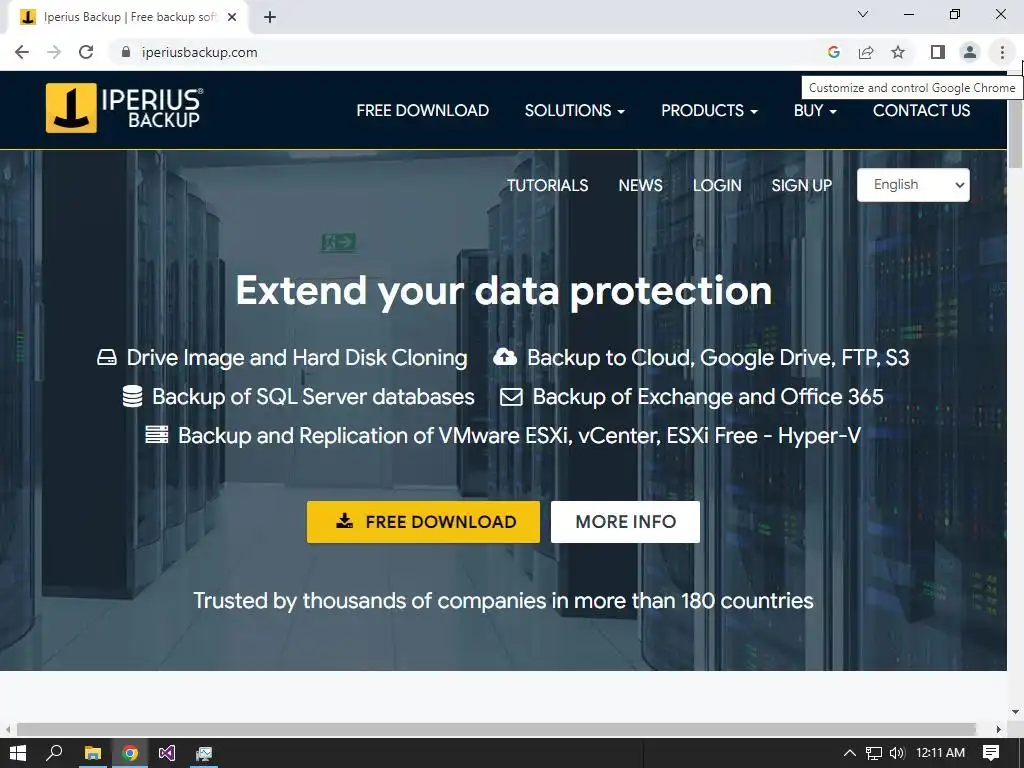Open the Chrome profile avatar
Image resolution: width=1024 pixels, height=768 pixels.
pos(970,52)
